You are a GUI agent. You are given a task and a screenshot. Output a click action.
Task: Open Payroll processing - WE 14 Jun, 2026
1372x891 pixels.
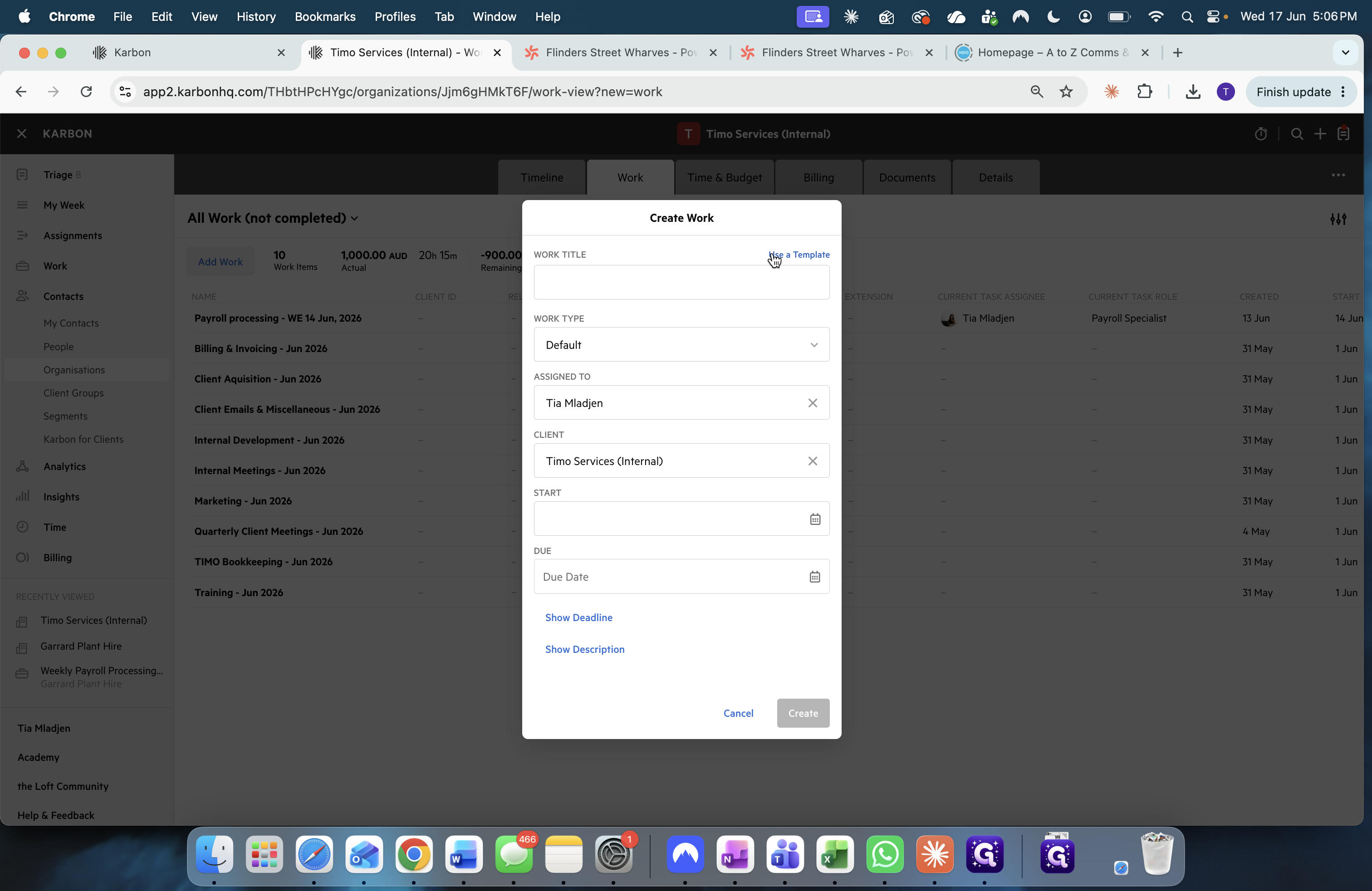[278, 318]
